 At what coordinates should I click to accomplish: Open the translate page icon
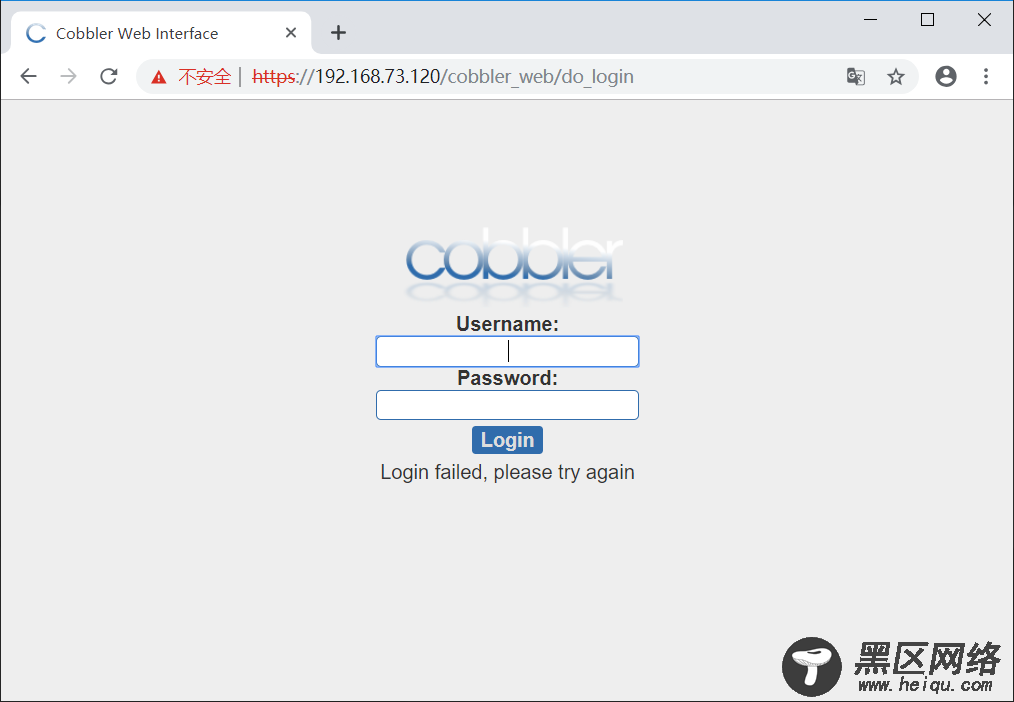coord(856,76)
